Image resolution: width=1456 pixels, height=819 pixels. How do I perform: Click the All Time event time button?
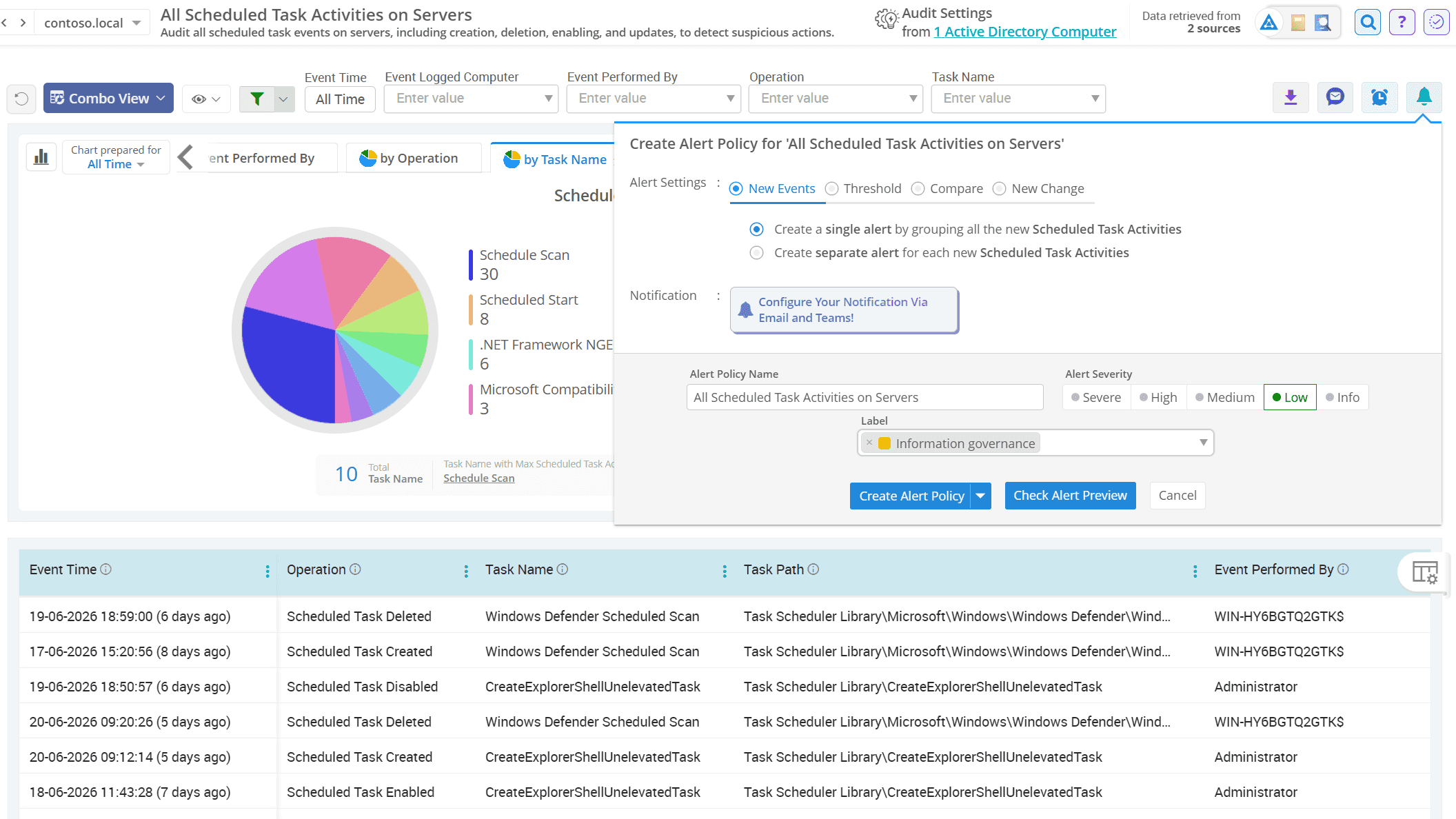340,99
